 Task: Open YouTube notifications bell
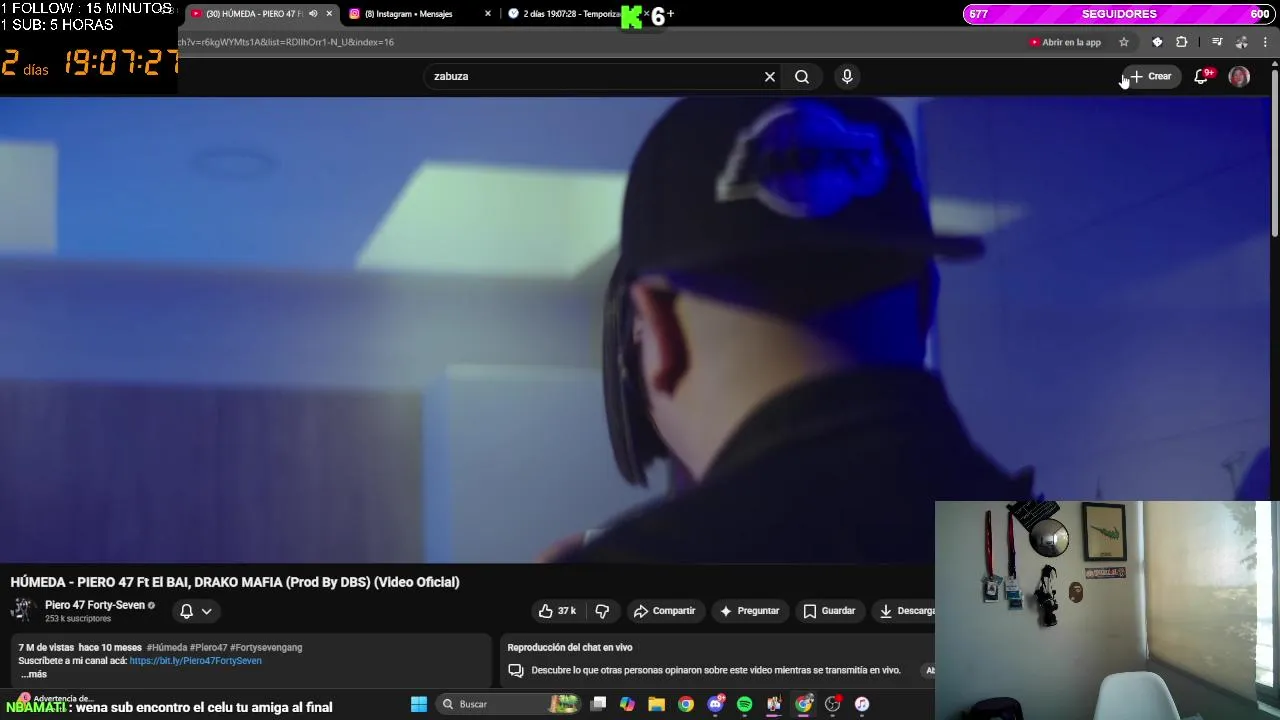[1201, 77]
